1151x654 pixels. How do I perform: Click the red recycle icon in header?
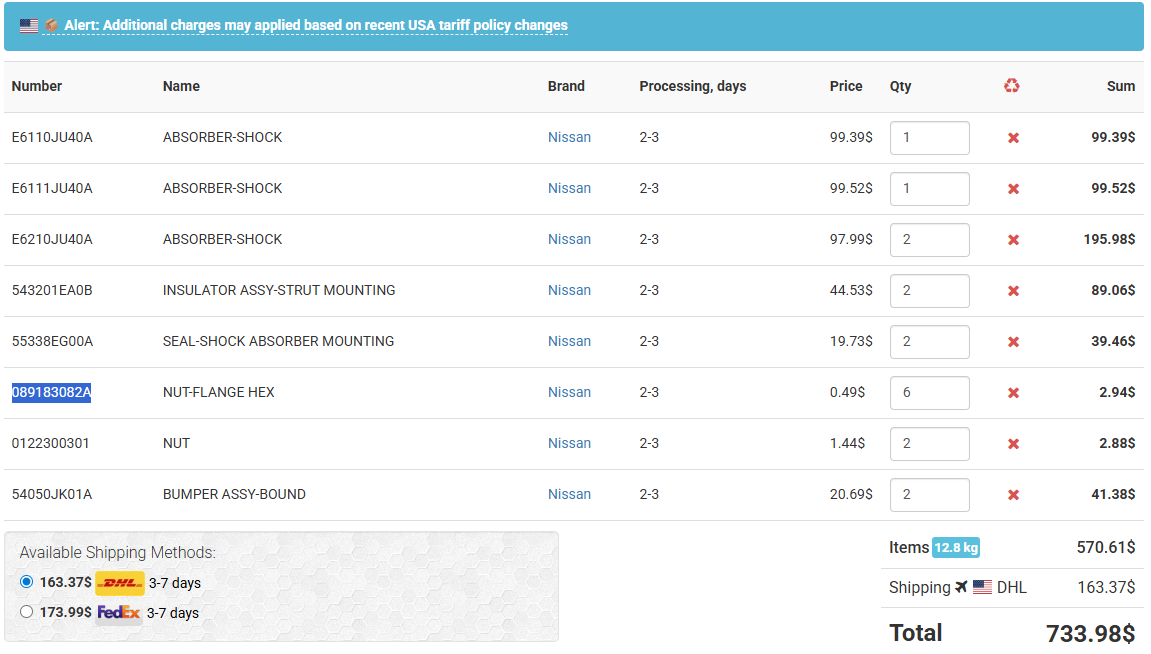tap(1012, 86)
